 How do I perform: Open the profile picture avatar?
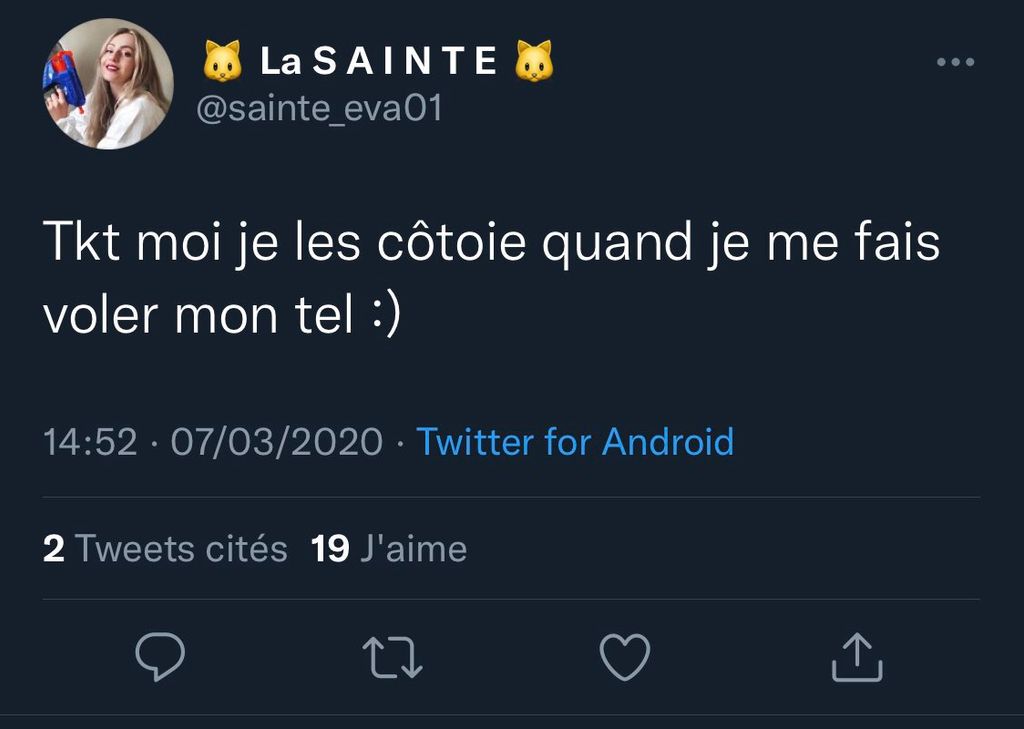(x=107, y=84)
